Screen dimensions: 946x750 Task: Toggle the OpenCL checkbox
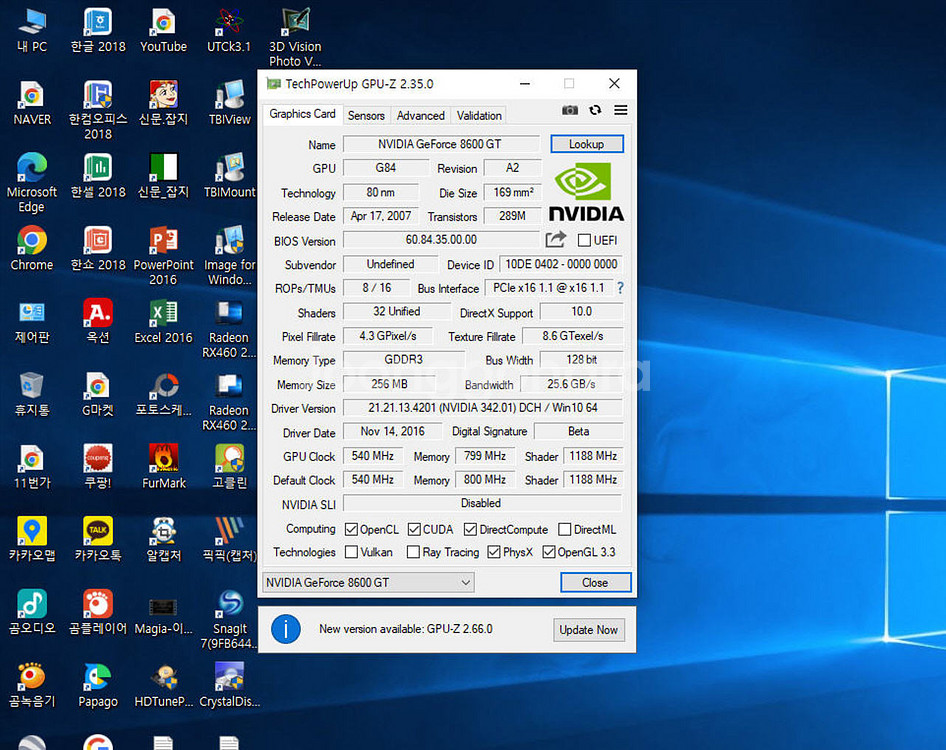(x=351, y=529)
